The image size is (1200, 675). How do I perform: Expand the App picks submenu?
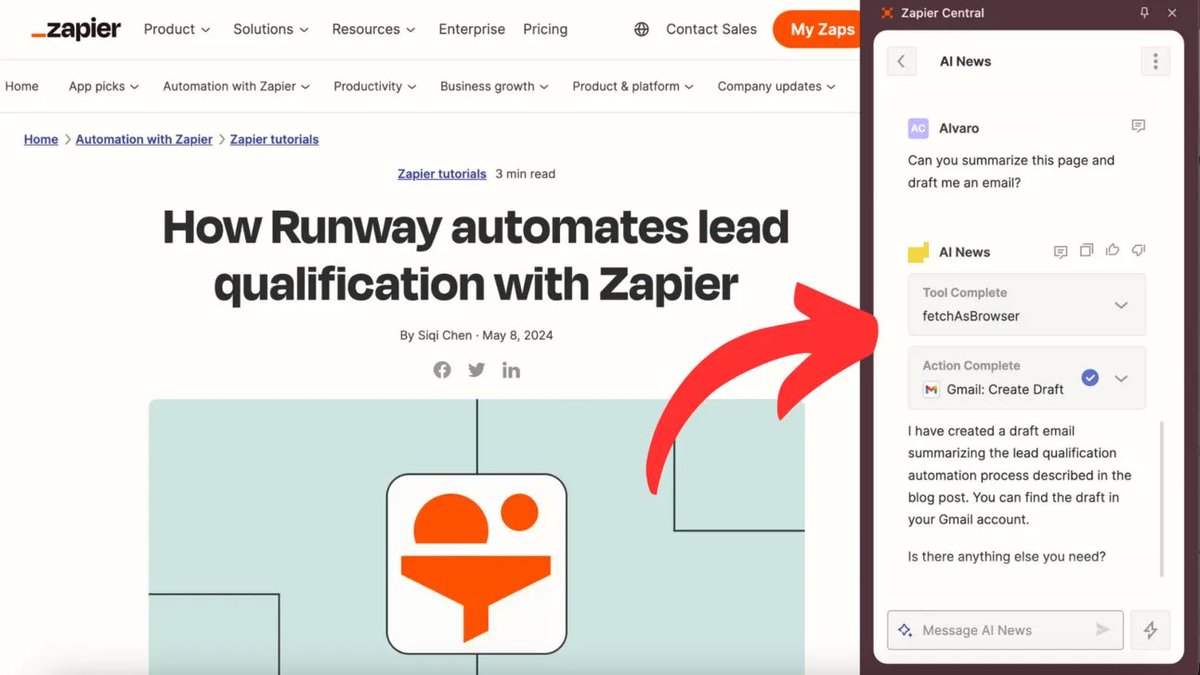(104, 86)
